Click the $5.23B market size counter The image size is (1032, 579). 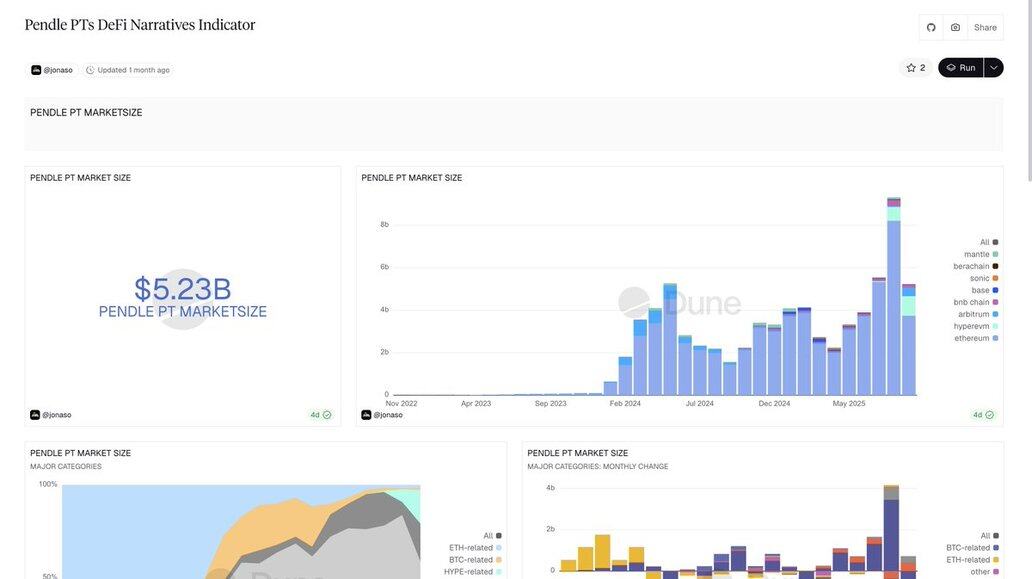(x=183, y=290)
